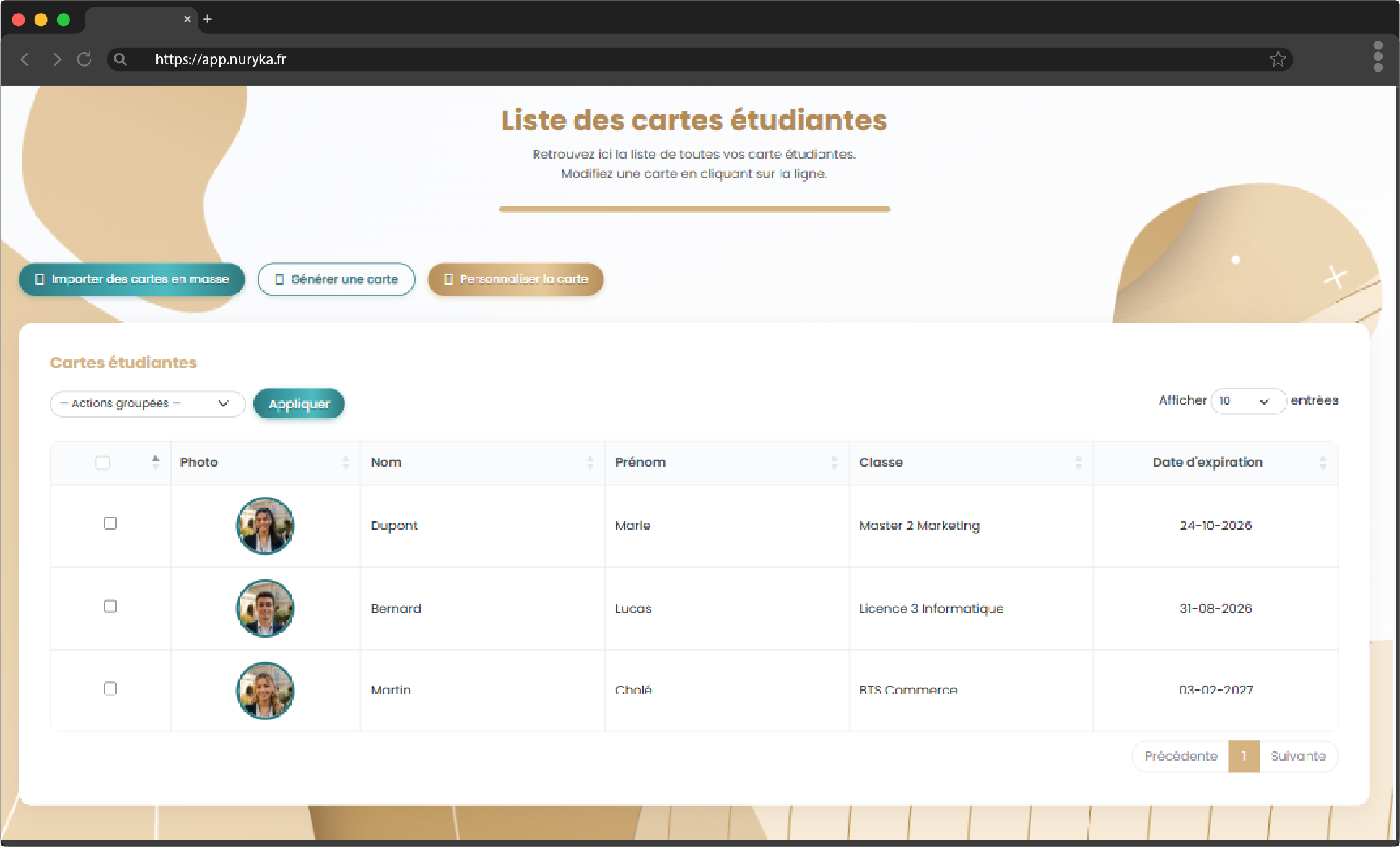Sort by Date d'expiration column arrows
Screen dimensions: 1400x847
pyautogui.click(x=1323, y=462)
